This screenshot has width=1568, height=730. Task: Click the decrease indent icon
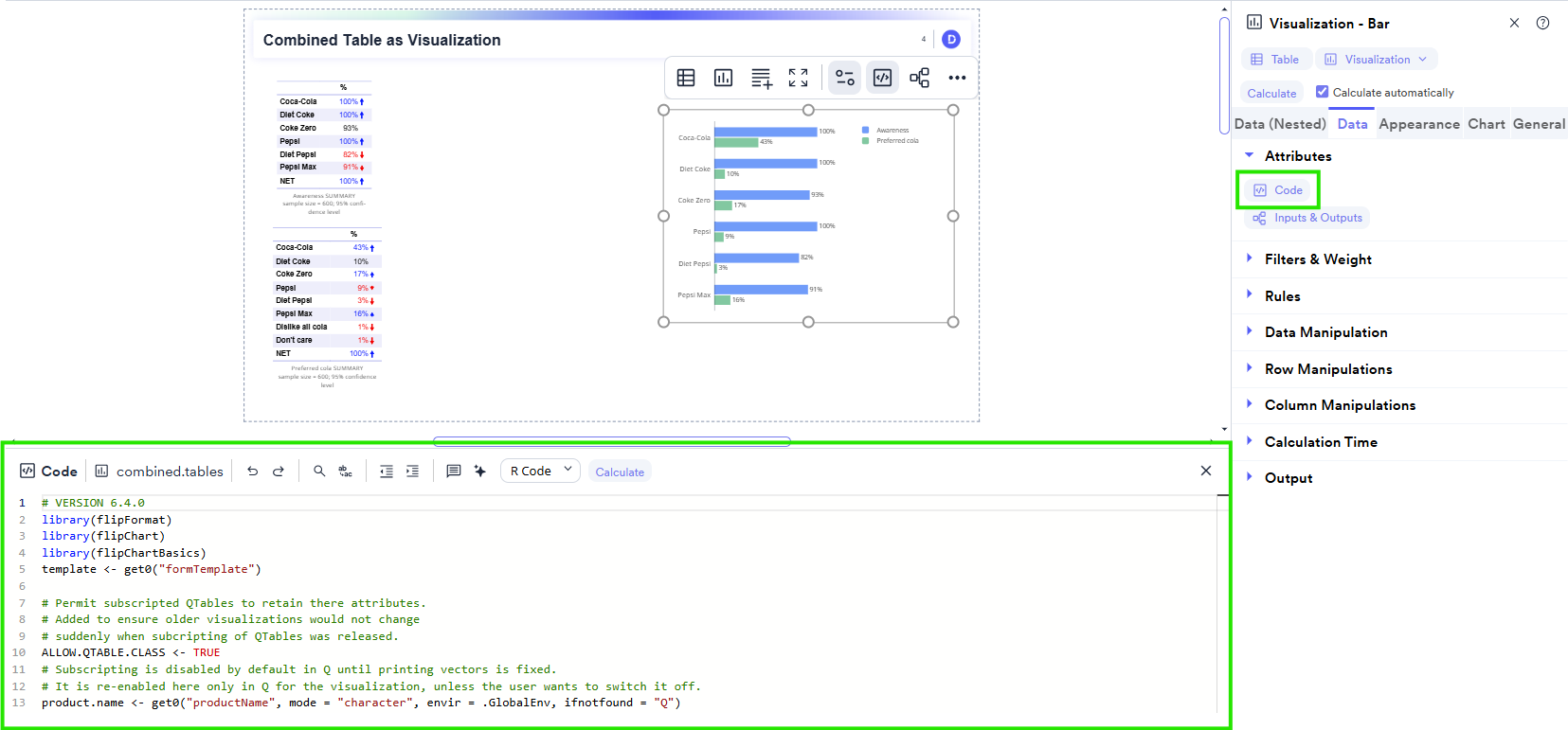(x=387, y=472)
